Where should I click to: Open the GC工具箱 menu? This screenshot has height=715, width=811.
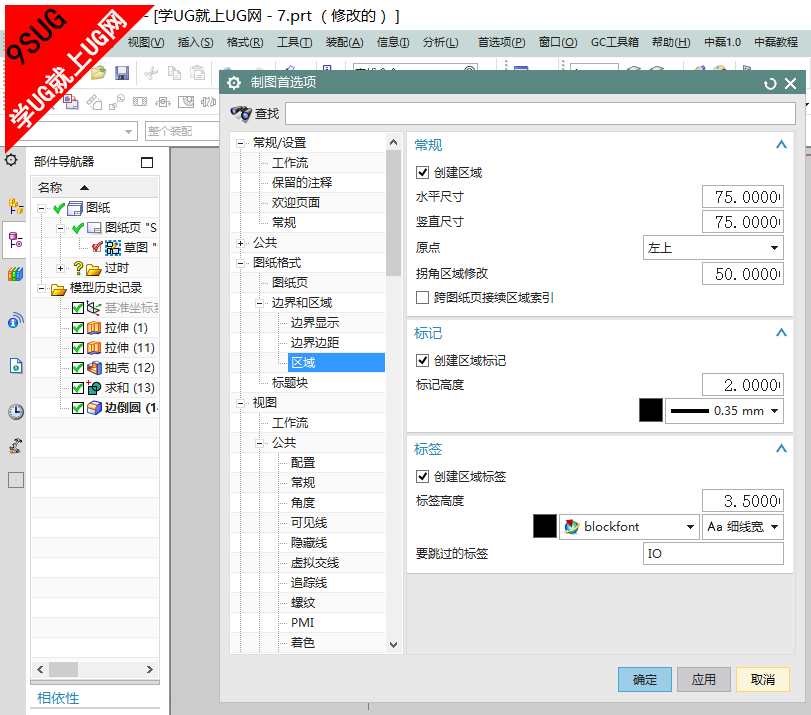pyautogui.click(x=614, y=42)
